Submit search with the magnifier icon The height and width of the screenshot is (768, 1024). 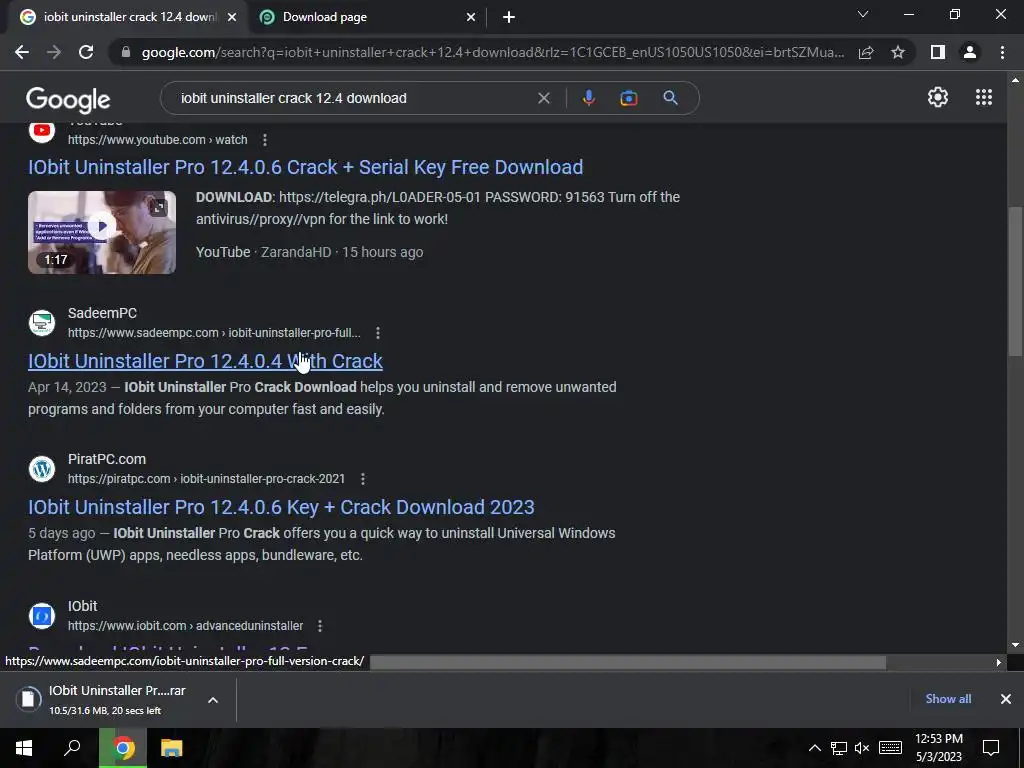click(x=670, y=98)
